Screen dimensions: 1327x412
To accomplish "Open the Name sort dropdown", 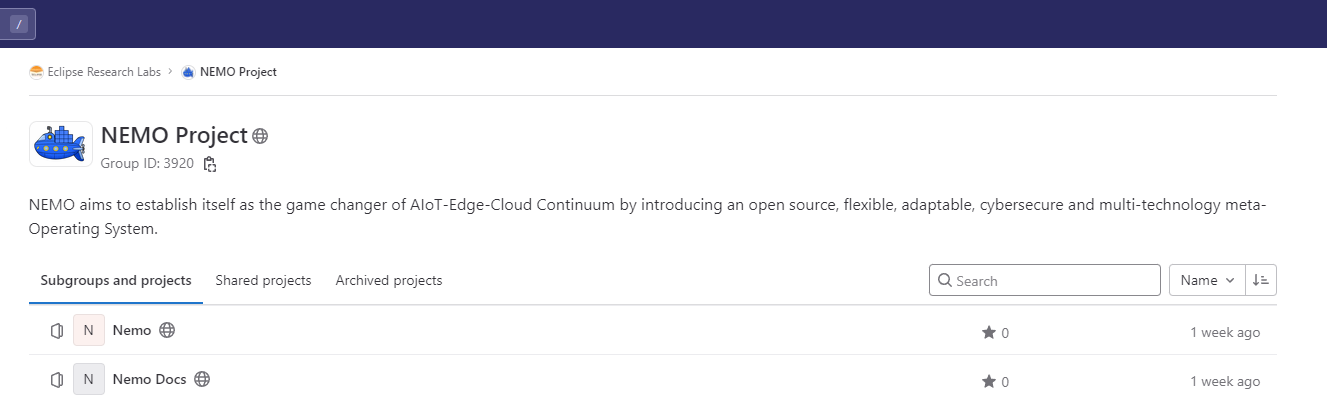I will (1207, 280).
